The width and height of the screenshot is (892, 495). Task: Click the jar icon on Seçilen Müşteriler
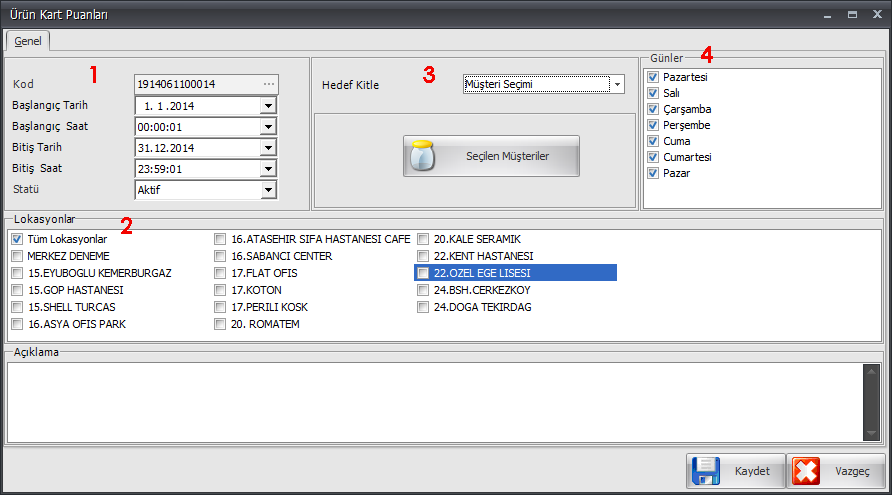(x=425, y=156)
